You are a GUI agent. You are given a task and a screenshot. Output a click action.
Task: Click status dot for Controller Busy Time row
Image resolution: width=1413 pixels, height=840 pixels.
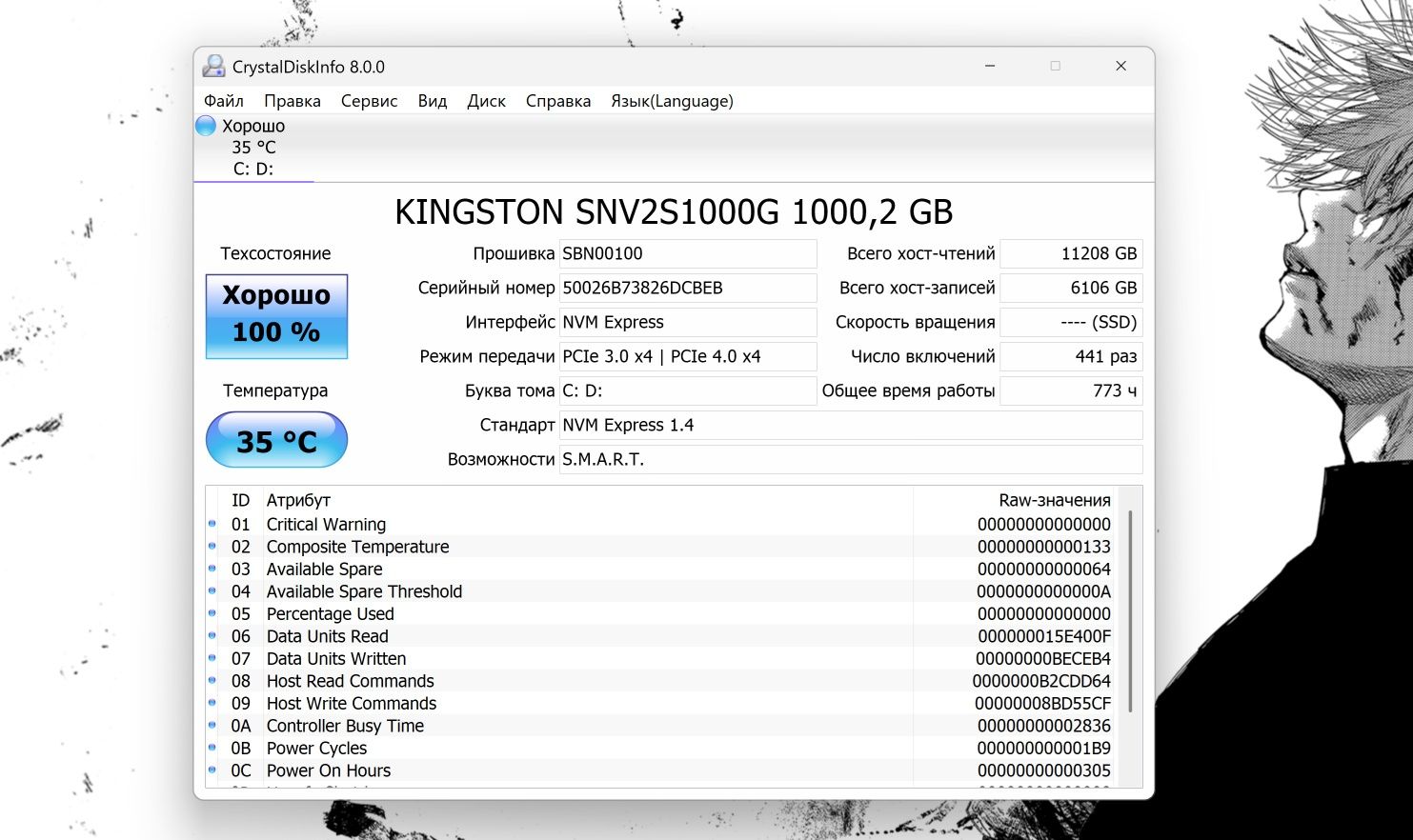point(212,725)
